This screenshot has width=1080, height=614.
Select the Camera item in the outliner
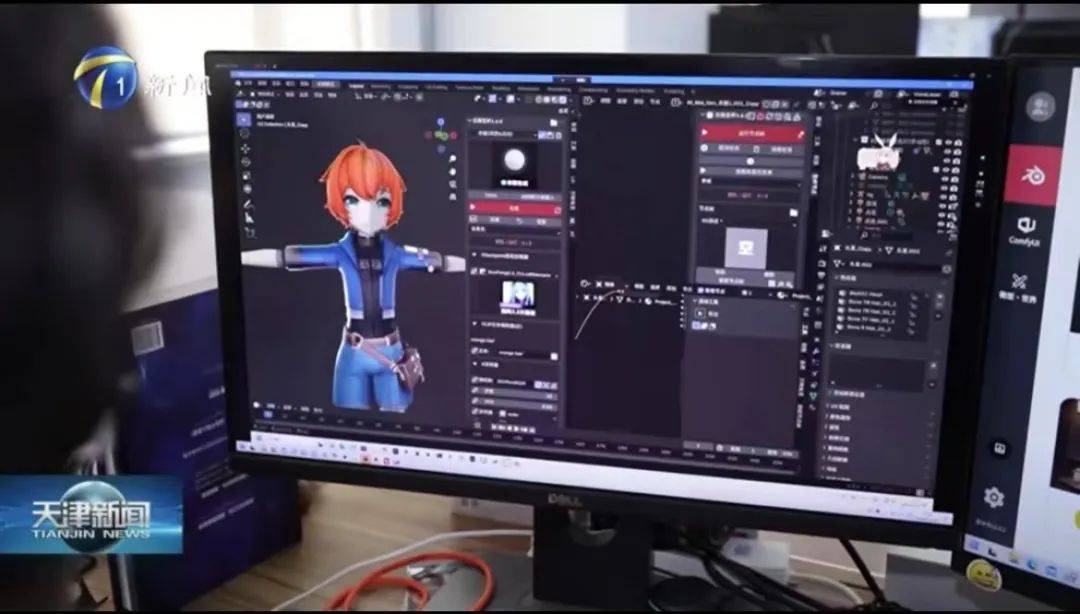[x=878, y=176]
